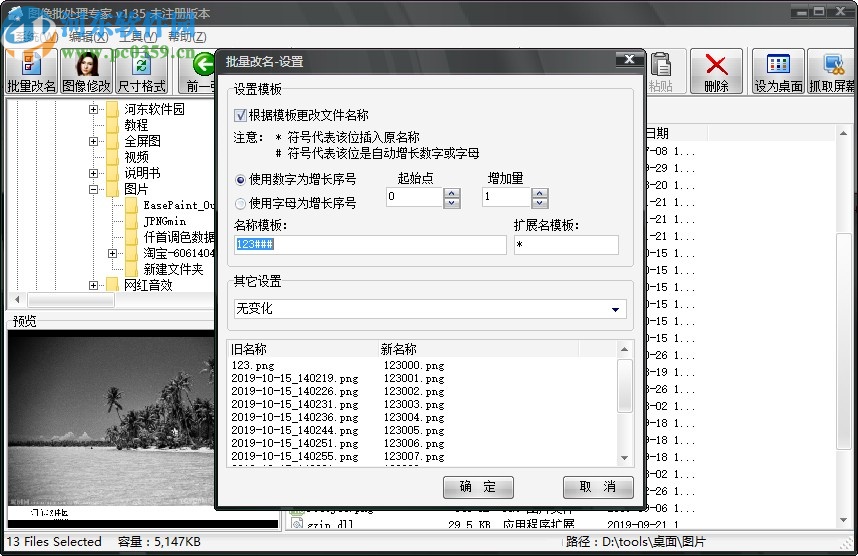The image size is (858, 556).
Task: Click the 设为桌面 set wallpaper icon
Action: point(778,71)
